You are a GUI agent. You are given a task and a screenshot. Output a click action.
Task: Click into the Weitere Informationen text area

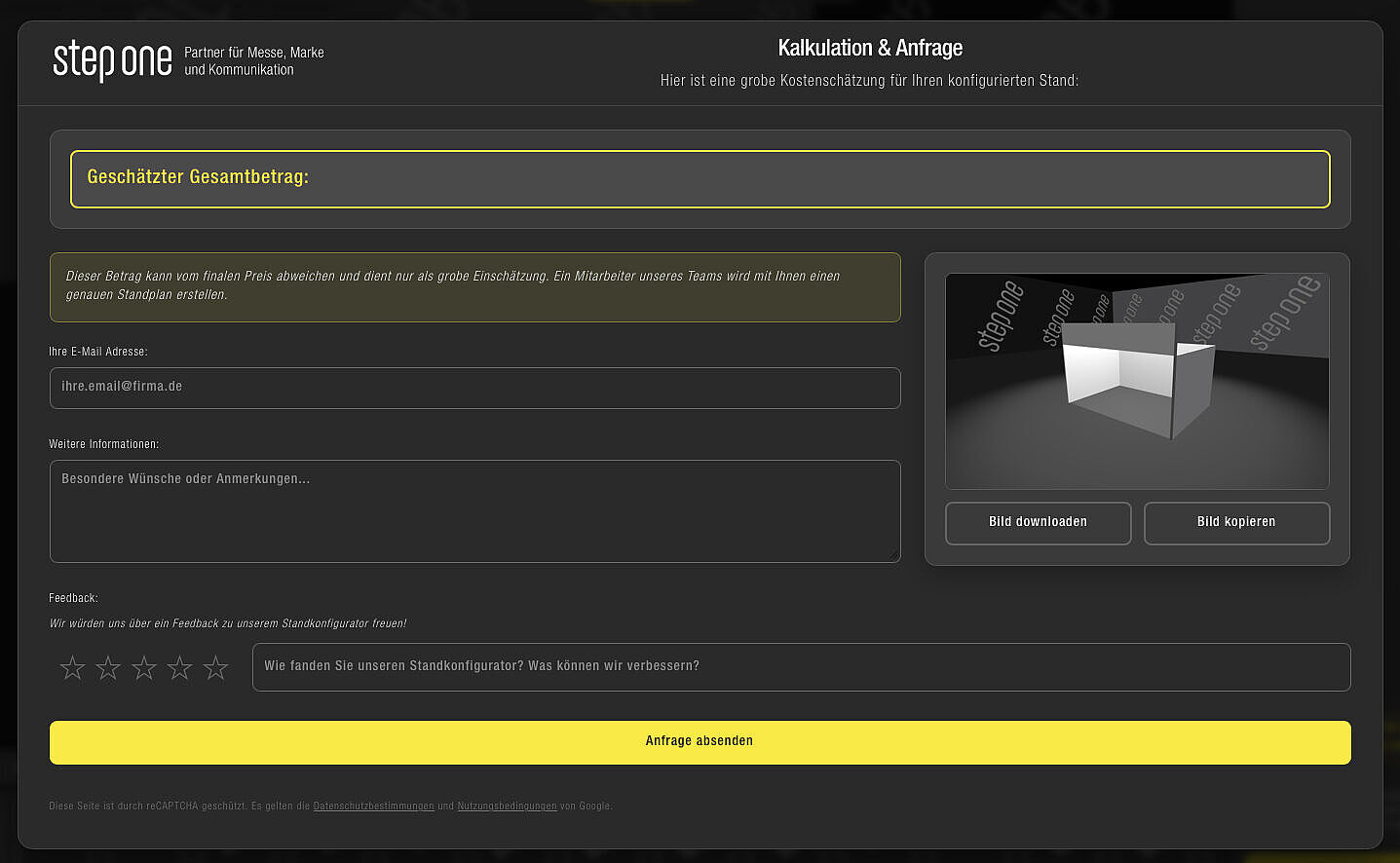(x=474, y=510)
